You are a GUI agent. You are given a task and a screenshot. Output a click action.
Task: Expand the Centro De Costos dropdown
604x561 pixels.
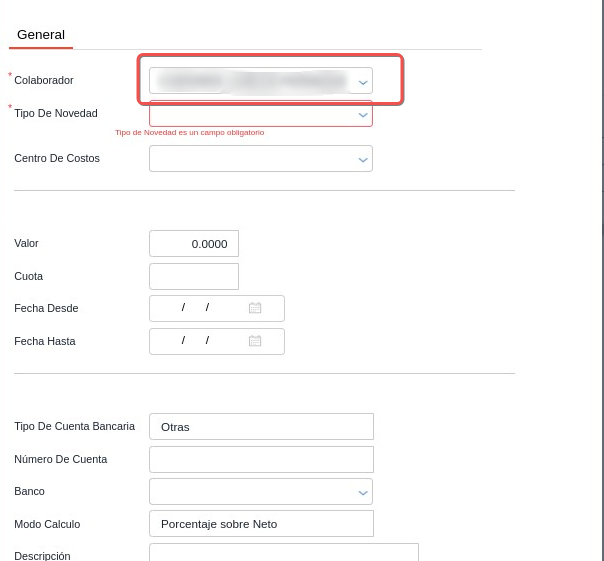tap(363, 159)
